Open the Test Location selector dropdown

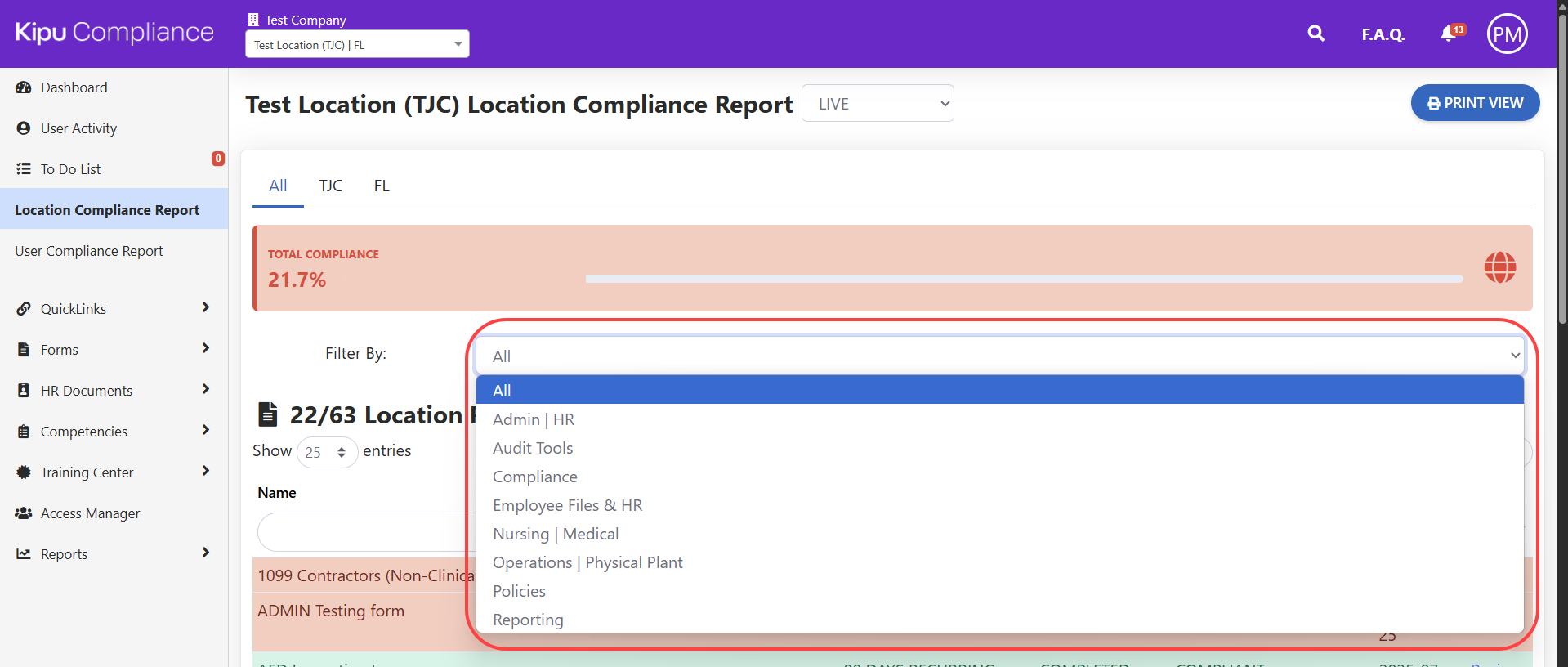pos(357,45)
